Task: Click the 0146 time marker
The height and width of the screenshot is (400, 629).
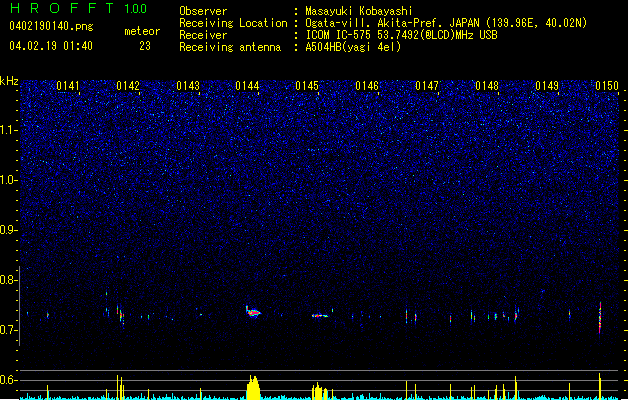Action: tap(367, 86)
